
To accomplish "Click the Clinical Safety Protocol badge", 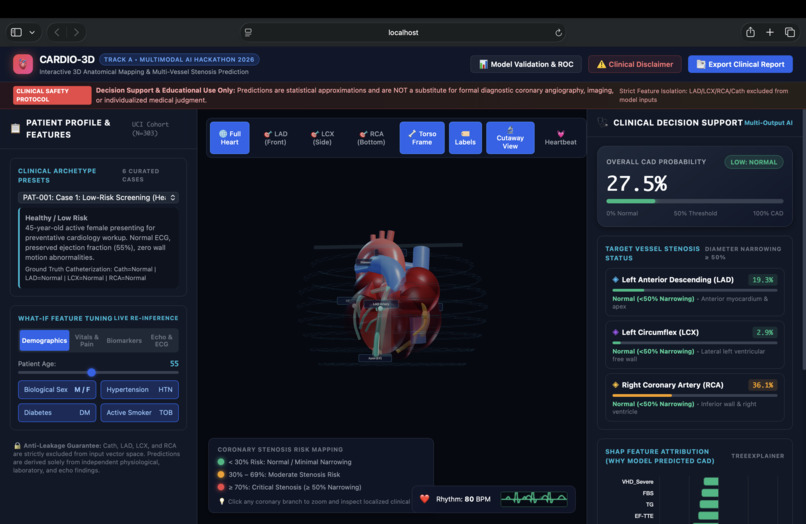I will pyautogui.click(x=51, y=95).
